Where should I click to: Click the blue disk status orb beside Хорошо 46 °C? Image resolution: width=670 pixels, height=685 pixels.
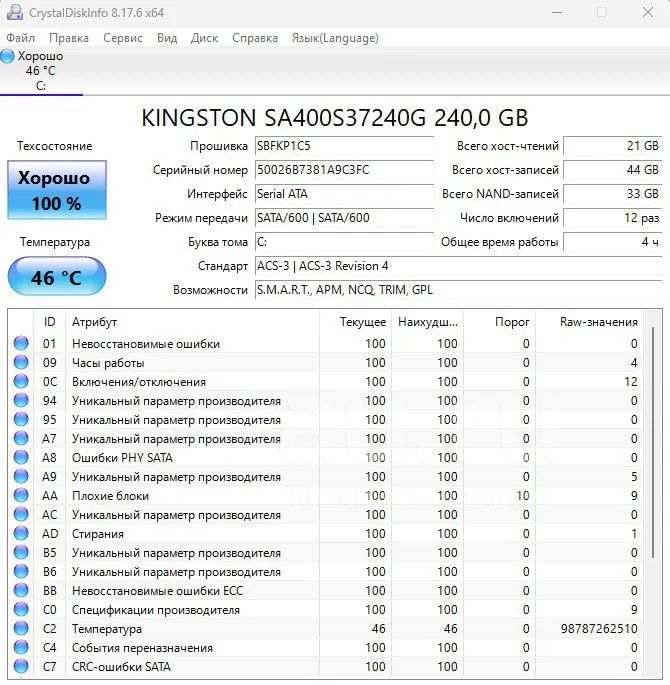point(7,56)
